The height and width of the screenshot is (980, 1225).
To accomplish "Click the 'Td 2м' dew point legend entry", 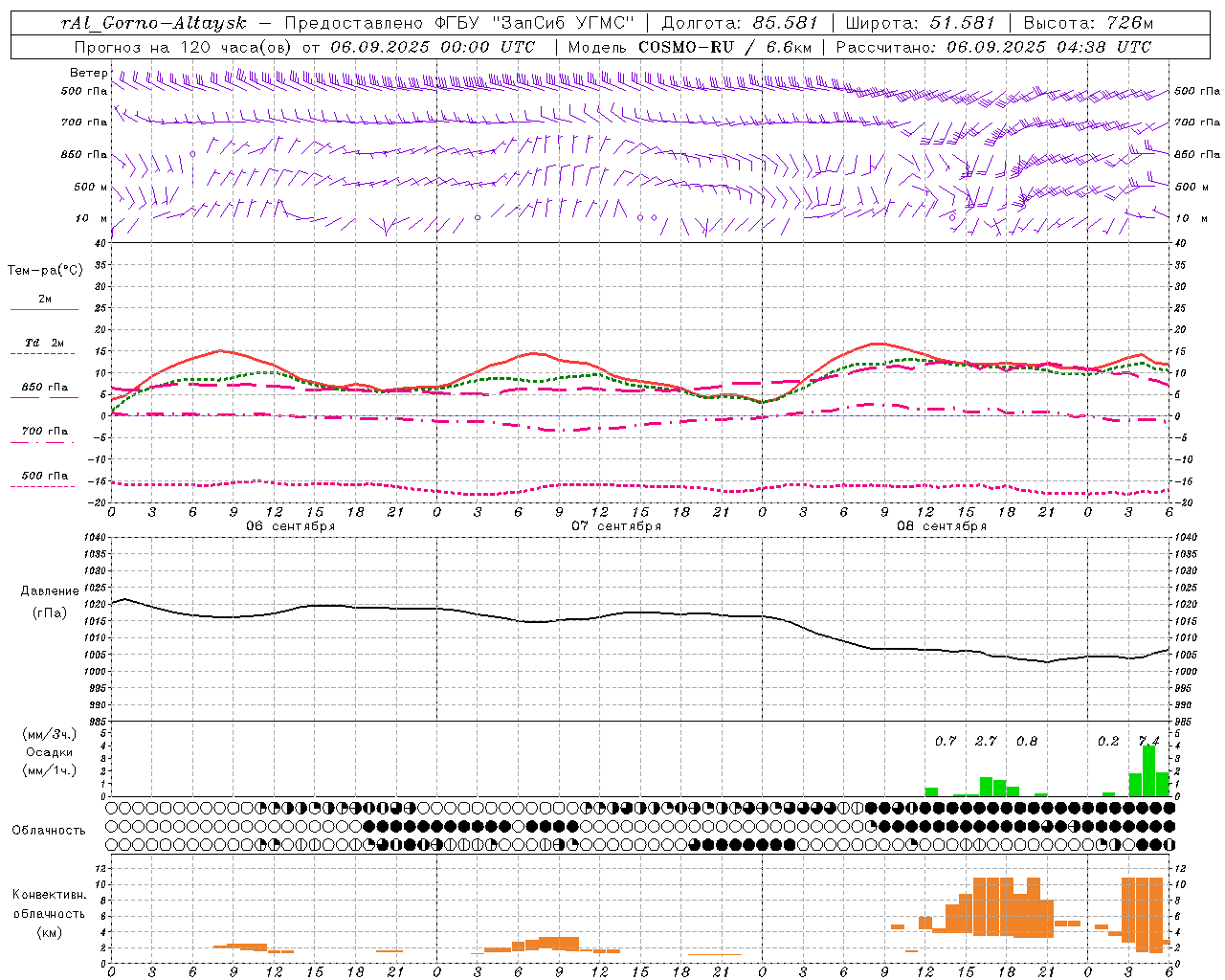I will click(44, 347).
